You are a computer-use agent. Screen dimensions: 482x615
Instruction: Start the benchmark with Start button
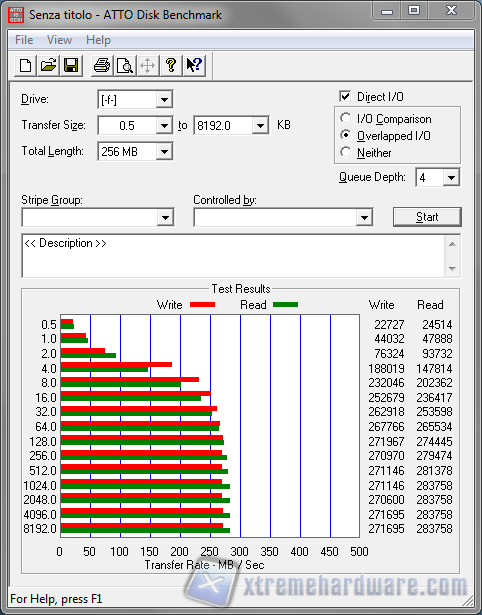click(427, 217)
